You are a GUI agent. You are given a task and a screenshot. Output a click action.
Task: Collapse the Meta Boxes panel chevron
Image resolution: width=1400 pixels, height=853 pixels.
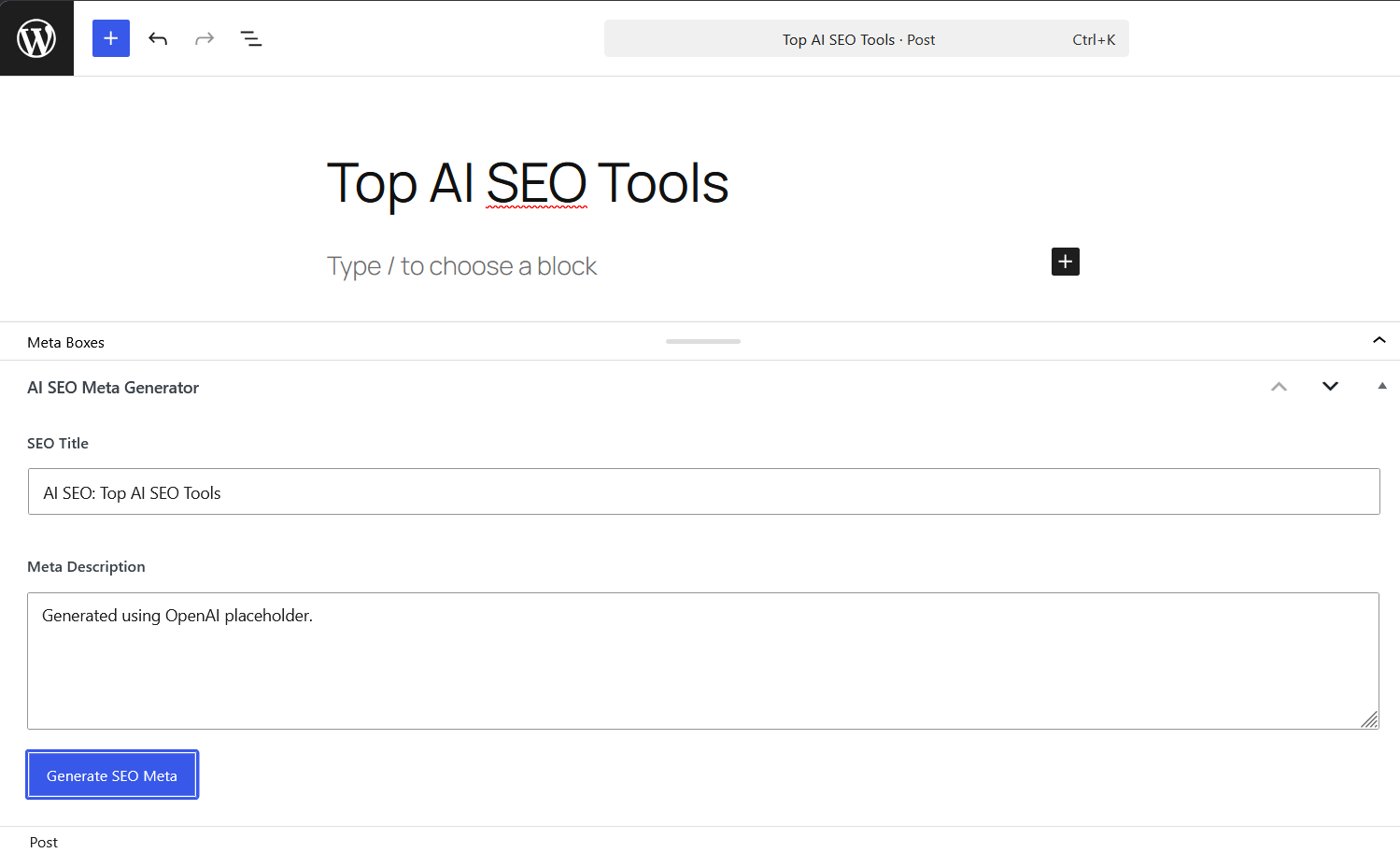(x=1379, y=341)
